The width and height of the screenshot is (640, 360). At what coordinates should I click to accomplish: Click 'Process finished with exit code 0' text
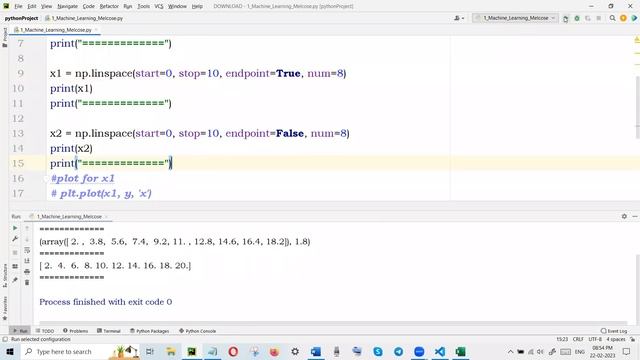(106, 302)
